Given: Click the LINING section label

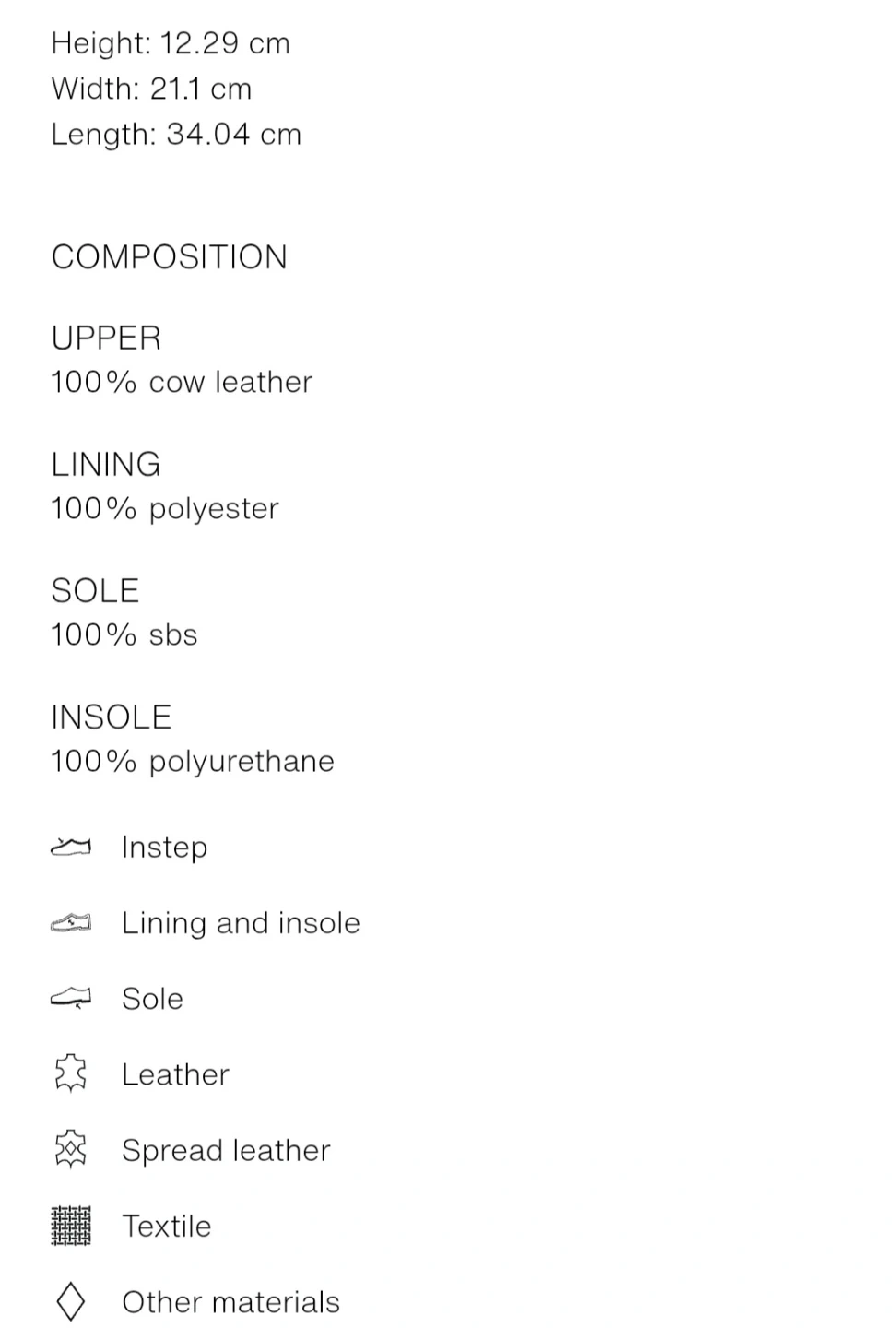Looking at the screenshot, I should click(x=106, y=465).
